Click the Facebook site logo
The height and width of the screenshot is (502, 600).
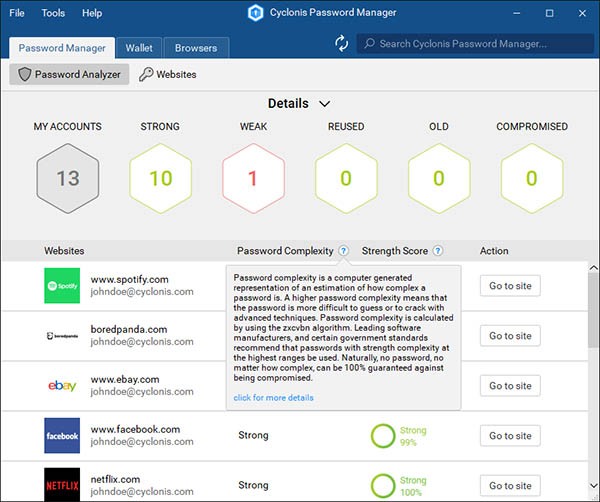pos(62,436)
